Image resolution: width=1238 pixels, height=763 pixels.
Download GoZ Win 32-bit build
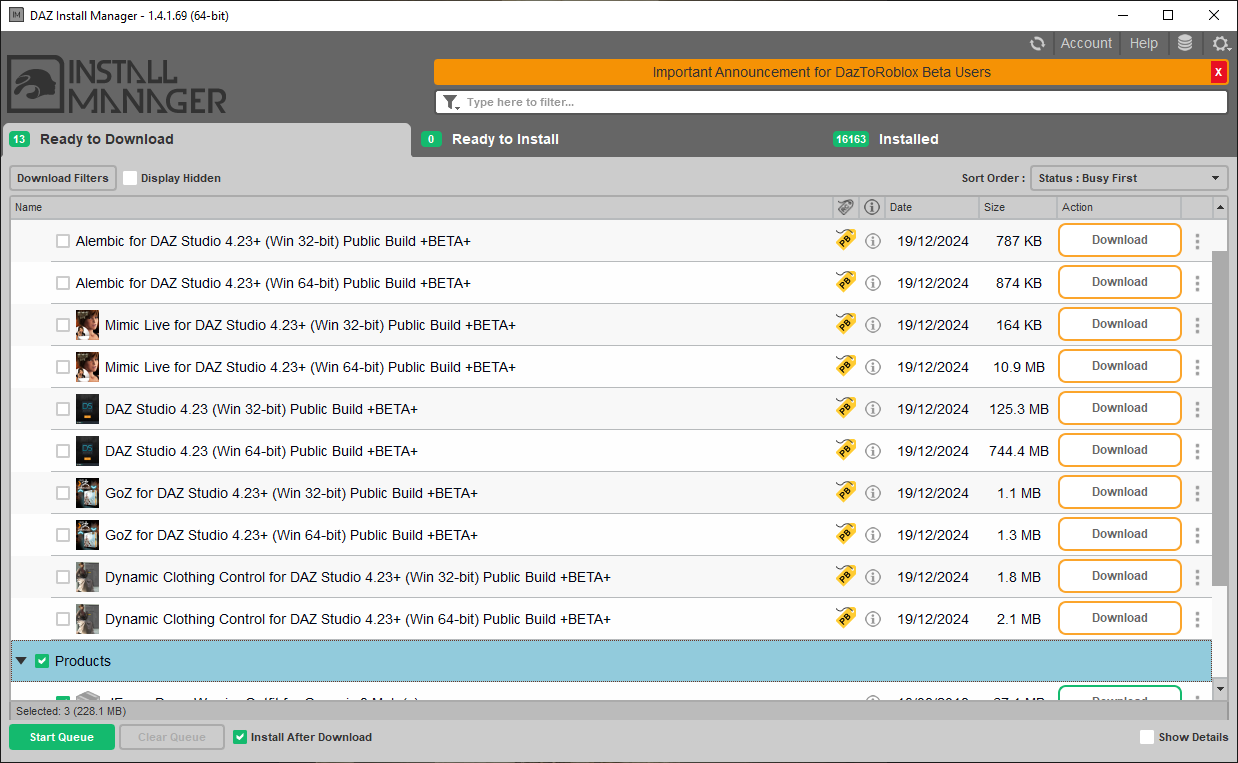tap(1120, 492)
